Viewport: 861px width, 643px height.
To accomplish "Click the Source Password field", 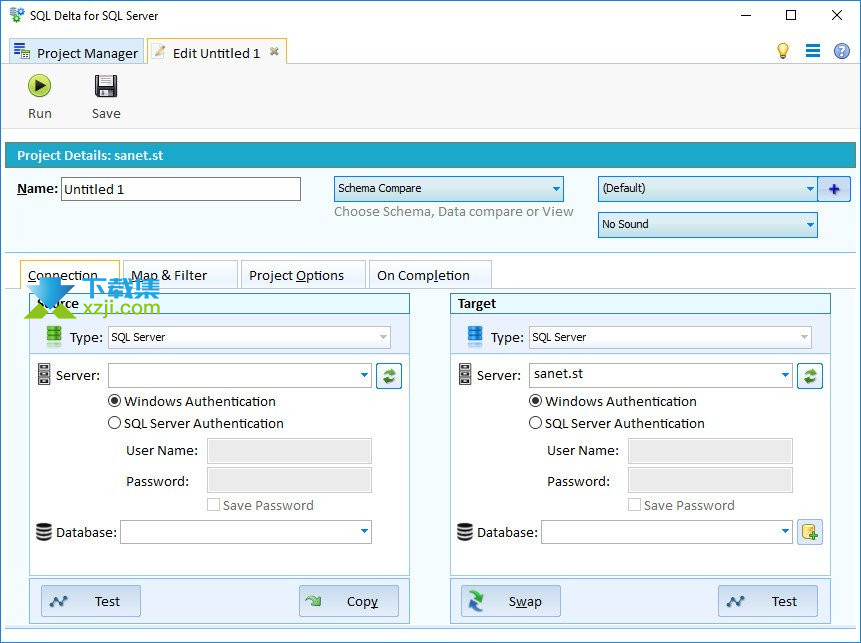I will 289,480.
